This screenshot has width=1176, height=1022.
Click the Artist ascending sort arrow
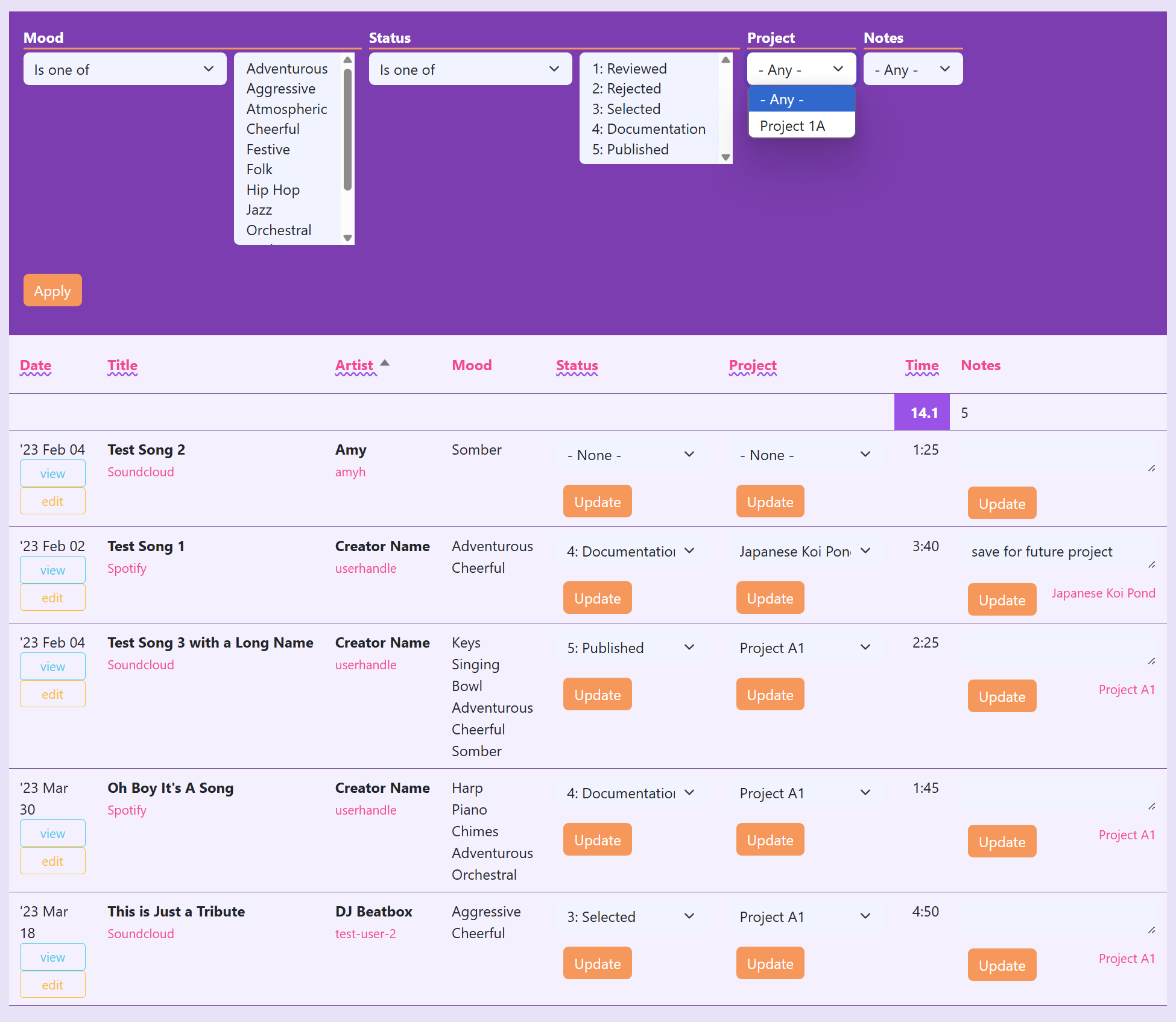(x=385, y=363)
